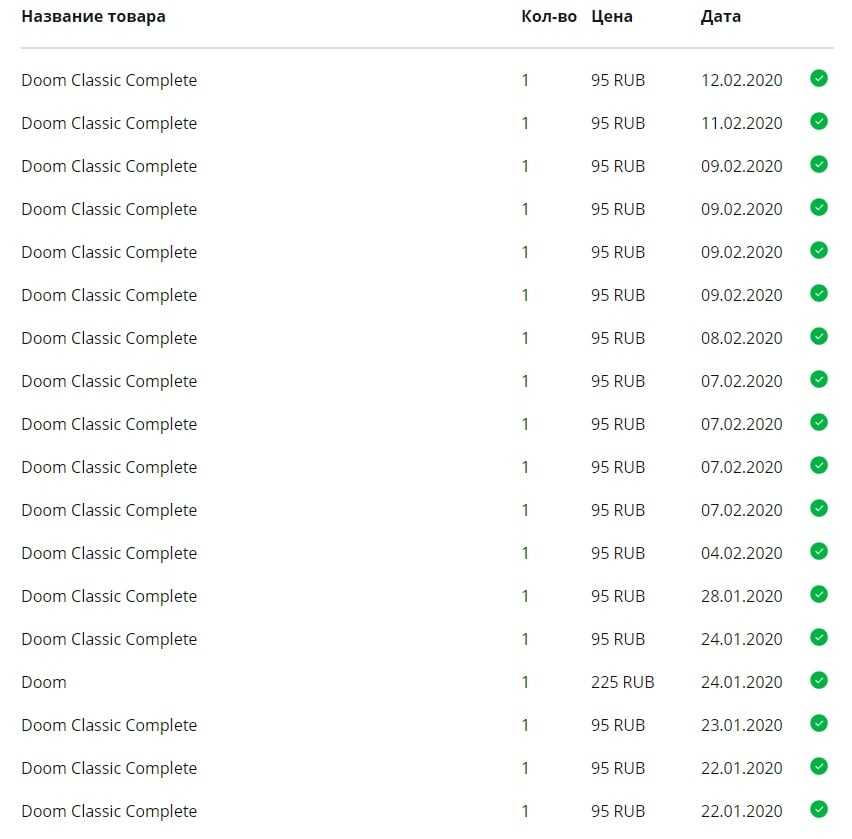The width and height of the screenshot is (852, 839).
Task: Sort by the Название товара column header
Action: pos(93,17)
